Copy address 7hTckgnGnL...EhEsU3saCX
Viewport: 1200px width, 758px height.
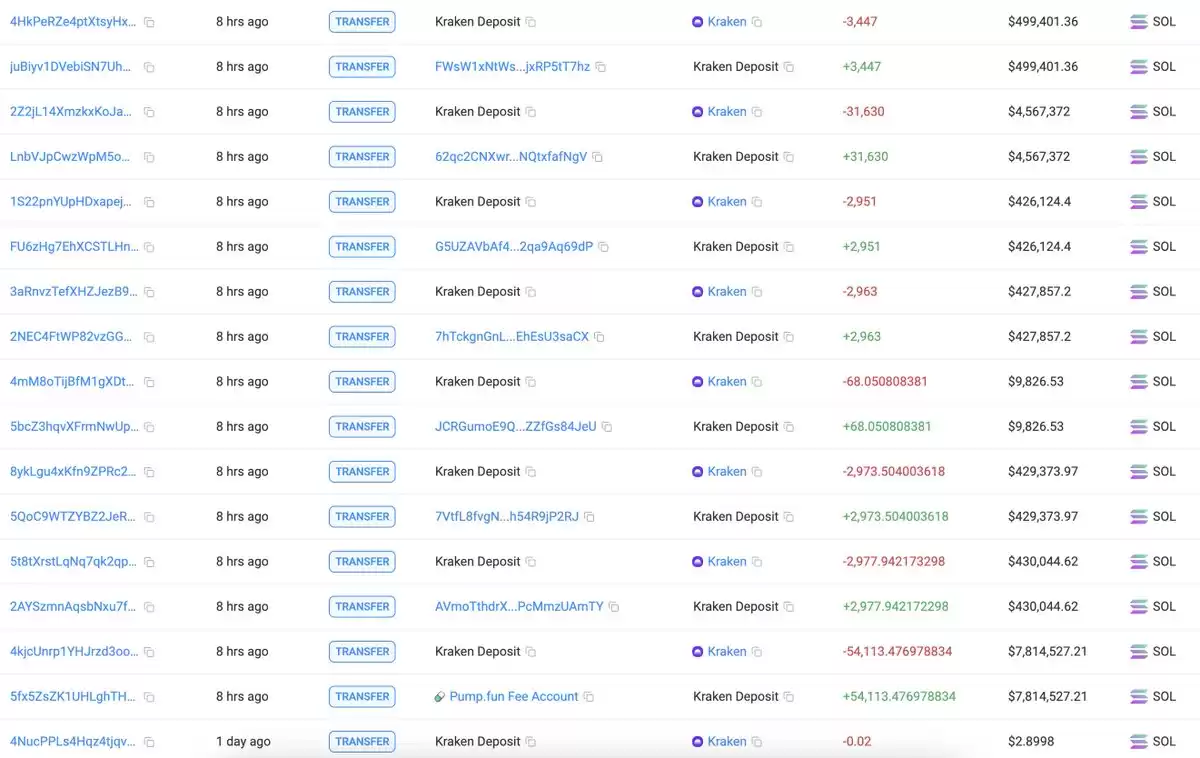pos(599,337)
